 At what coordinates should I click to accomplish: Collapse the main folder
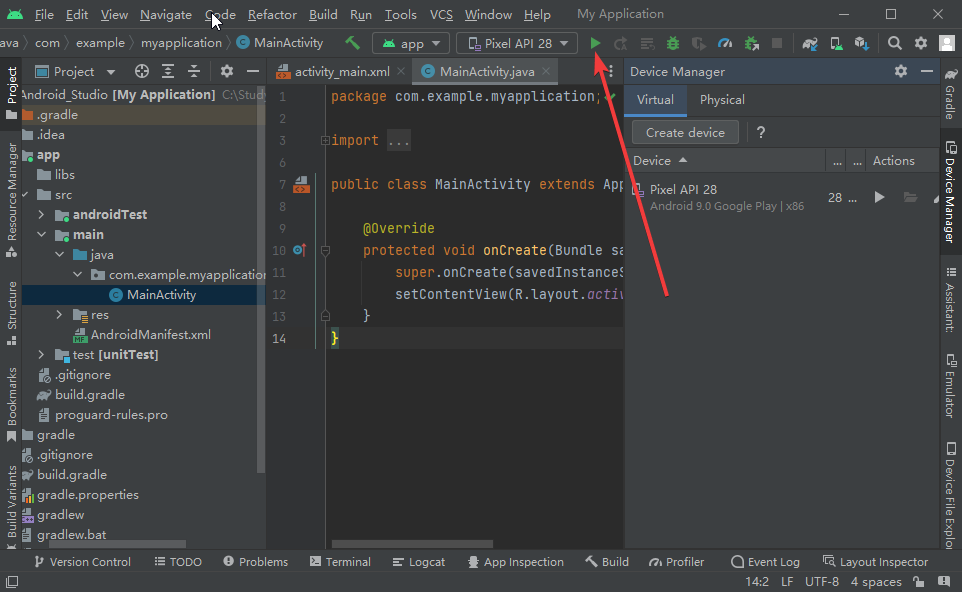pyautogui.click(x=41, y=234)
